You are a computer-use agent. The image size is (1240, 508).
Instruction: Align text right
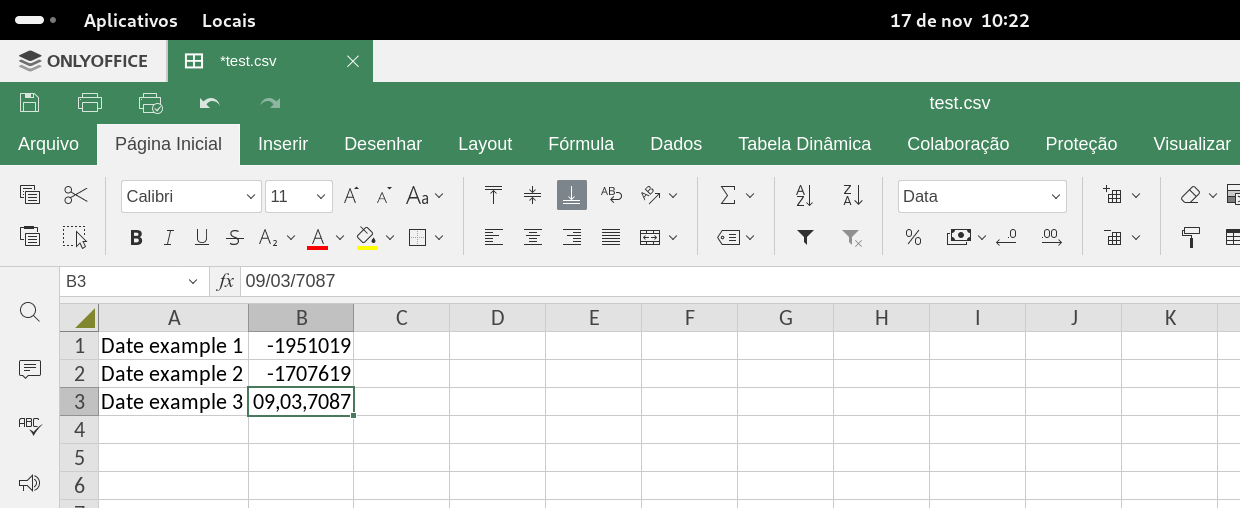[x=572, y=237]
